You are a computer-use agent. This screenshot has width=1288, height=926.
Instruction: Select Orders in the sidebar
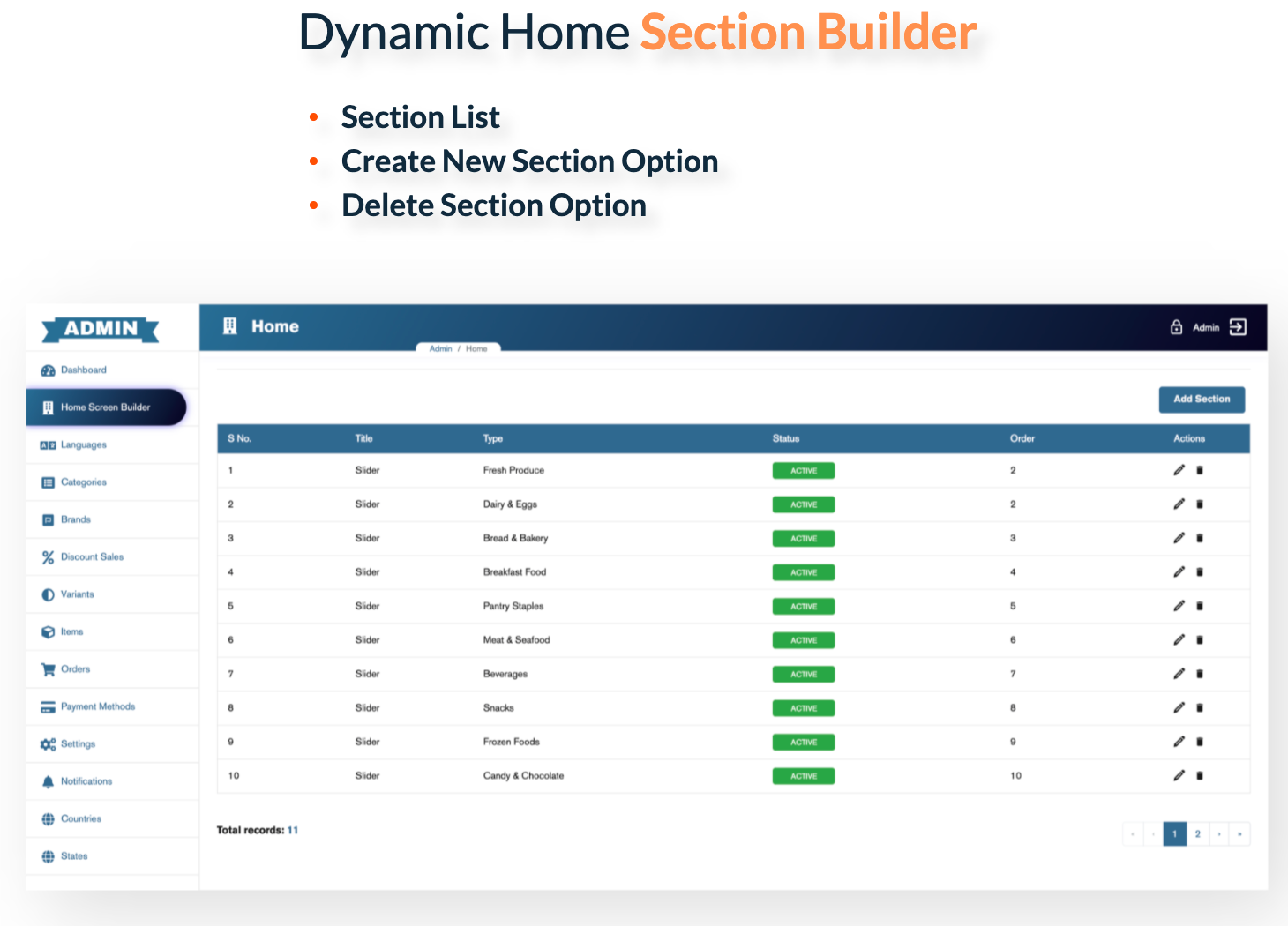pos(75,669)
